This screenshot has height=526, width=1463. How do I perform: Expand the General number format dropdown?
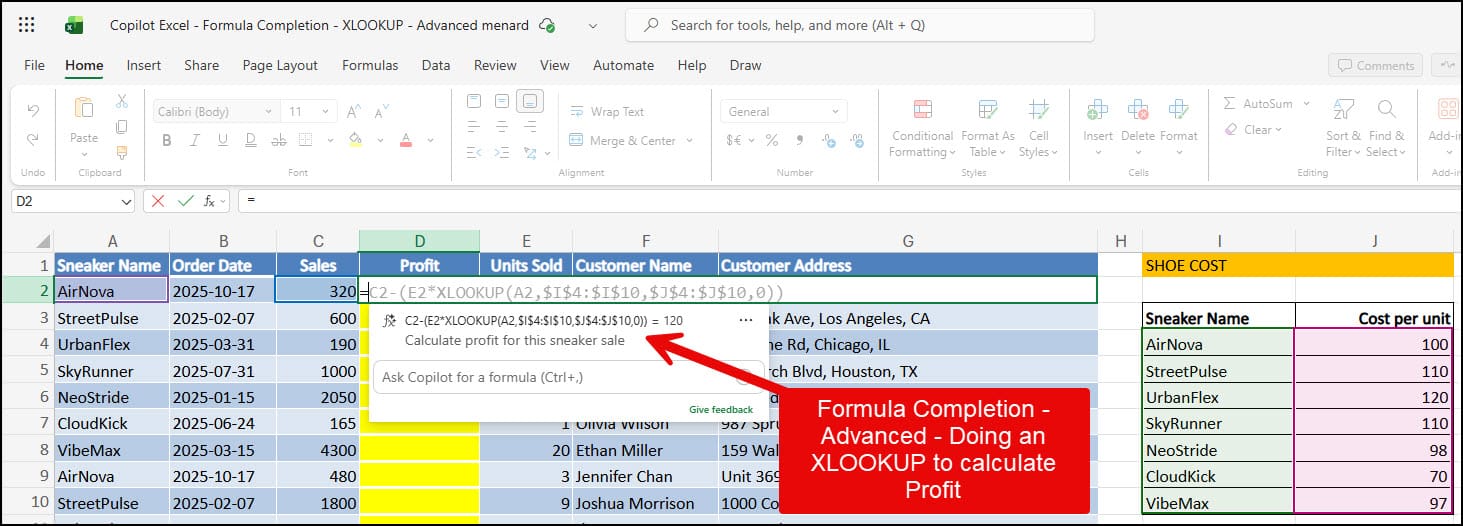837,112
